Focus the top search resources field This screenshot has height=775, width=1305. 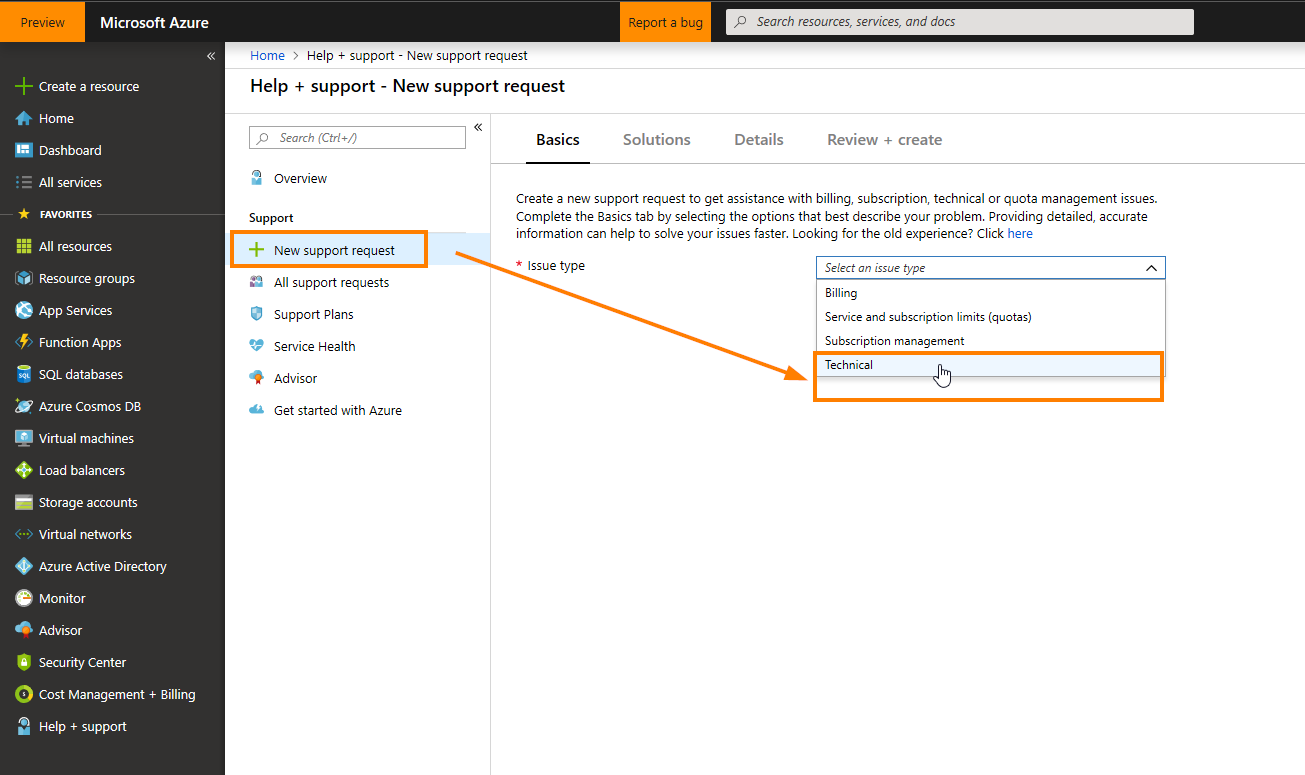[x=960, y=22]
